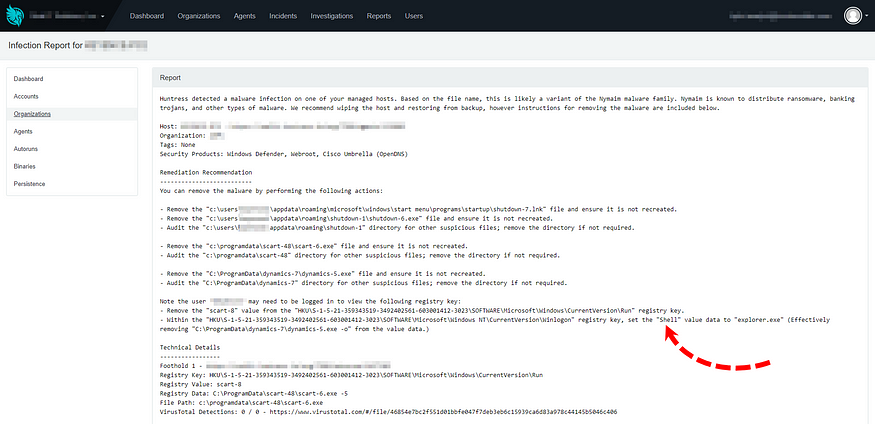Image resolution: width=875 pixels, height=424 pixels.
Task: Click the audit scart-48 directory line
Action: [x=359, y=255]
